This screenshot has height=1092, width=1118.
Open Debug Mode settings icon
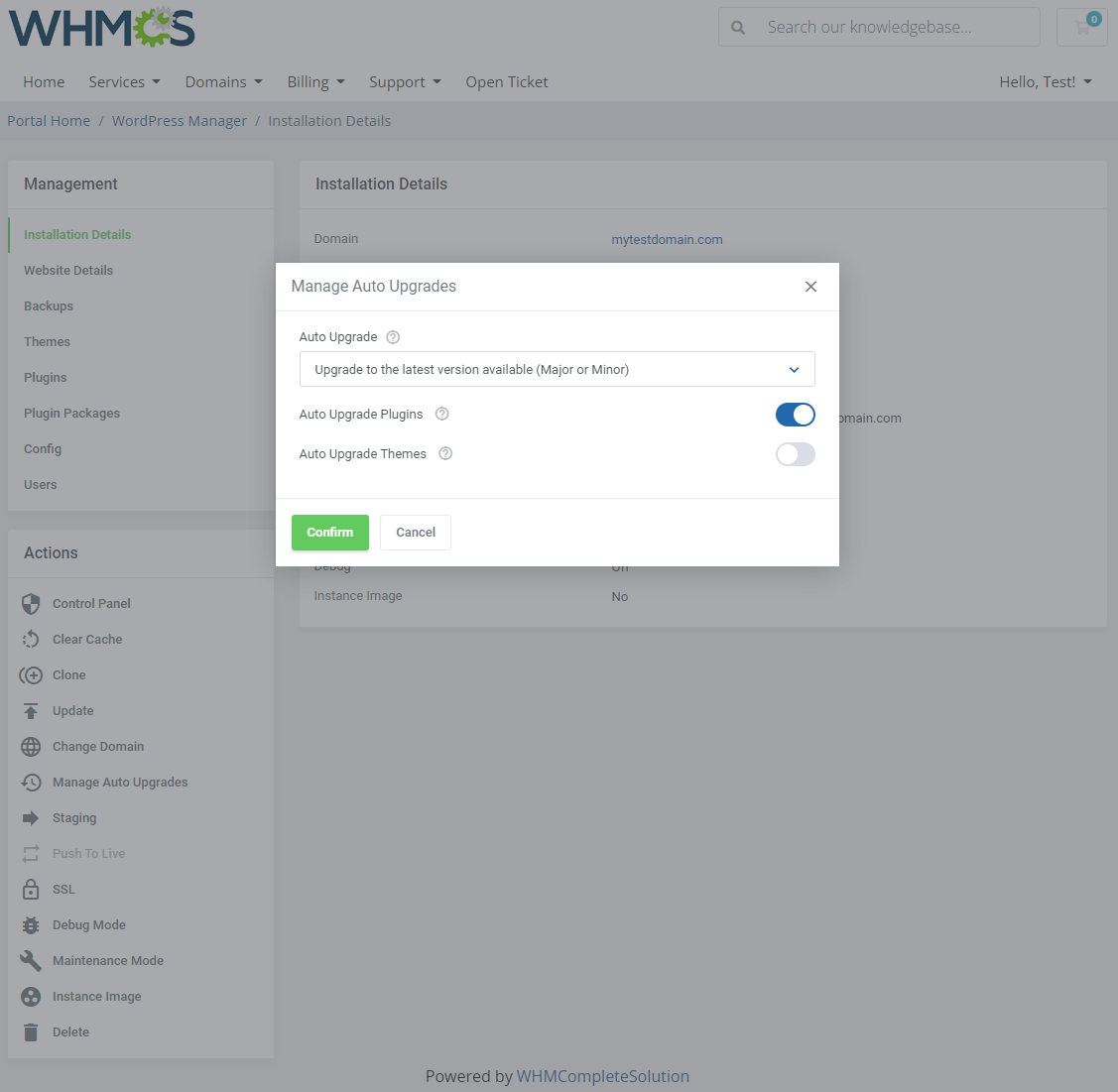[x=31, y=924]
